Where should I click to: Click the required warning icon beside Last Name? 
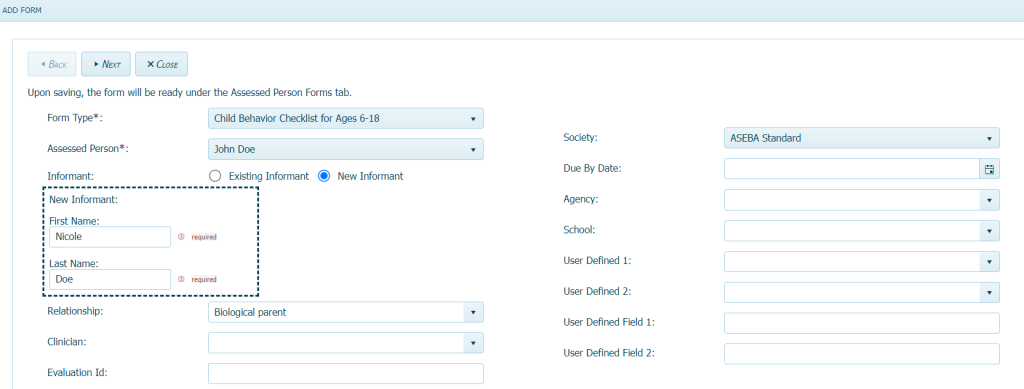[181, 279]
